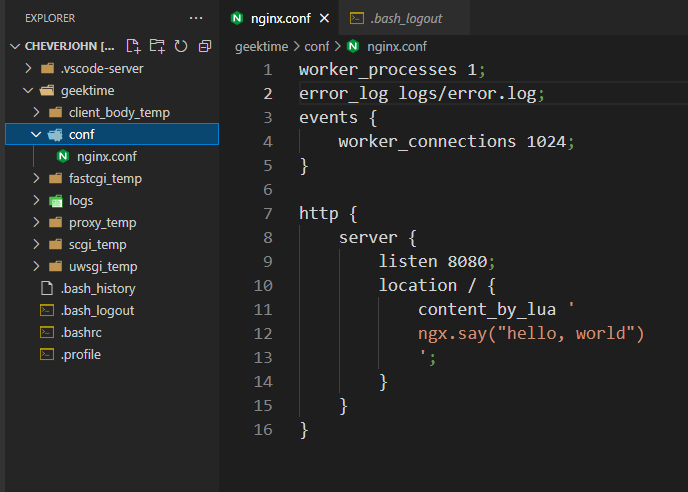This screenshot has width=688, height=492.
Task: Close the nginx.conf editor tab
Action: (324, 18)
